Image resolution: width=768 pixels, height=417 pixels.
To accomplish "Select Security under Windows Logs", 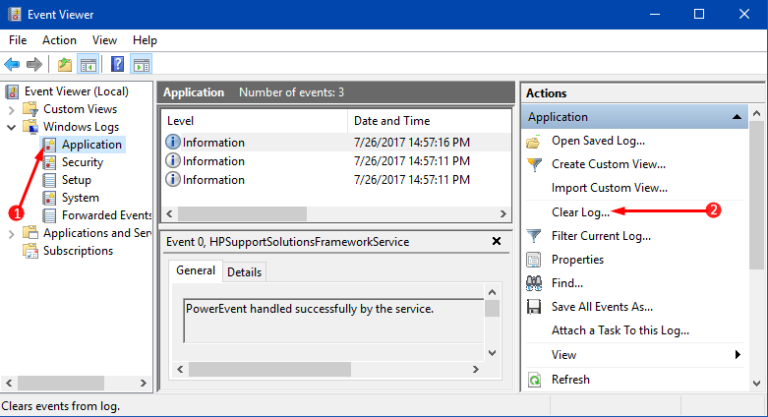I will pos(82,162).
